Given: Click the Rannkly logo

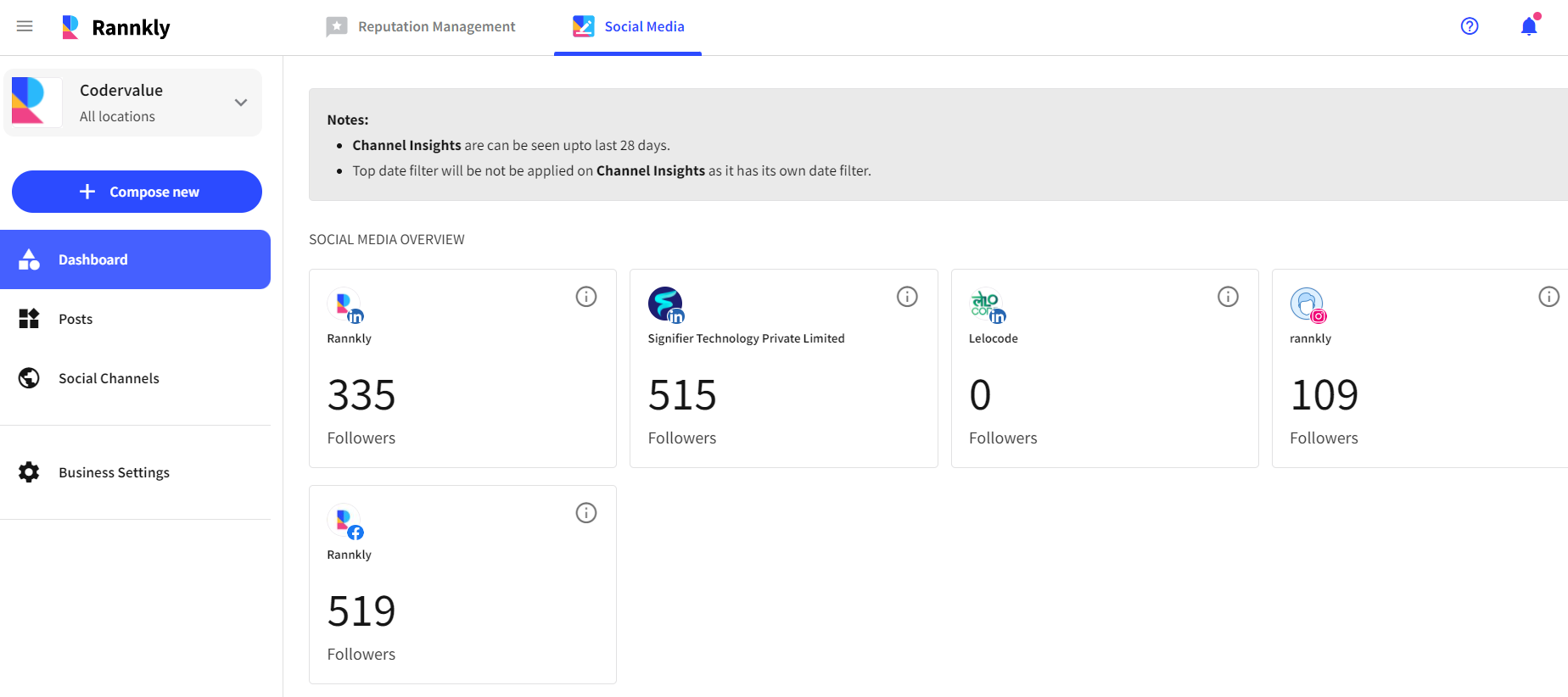Looking at the screenshot, I should click(x=116, y=27).
